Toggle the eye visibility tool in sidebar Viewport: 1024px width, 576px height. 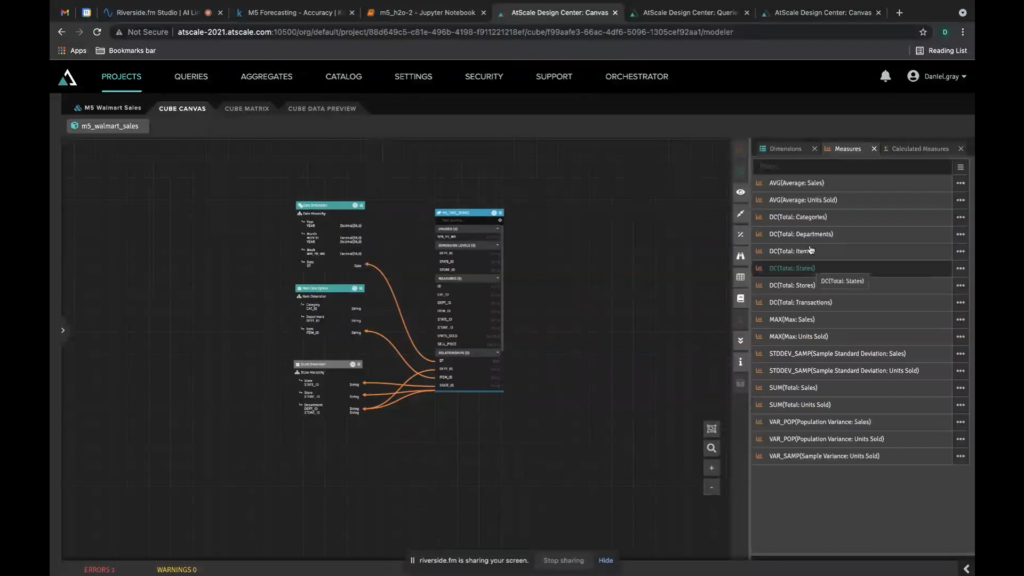(x=741, y=192)
